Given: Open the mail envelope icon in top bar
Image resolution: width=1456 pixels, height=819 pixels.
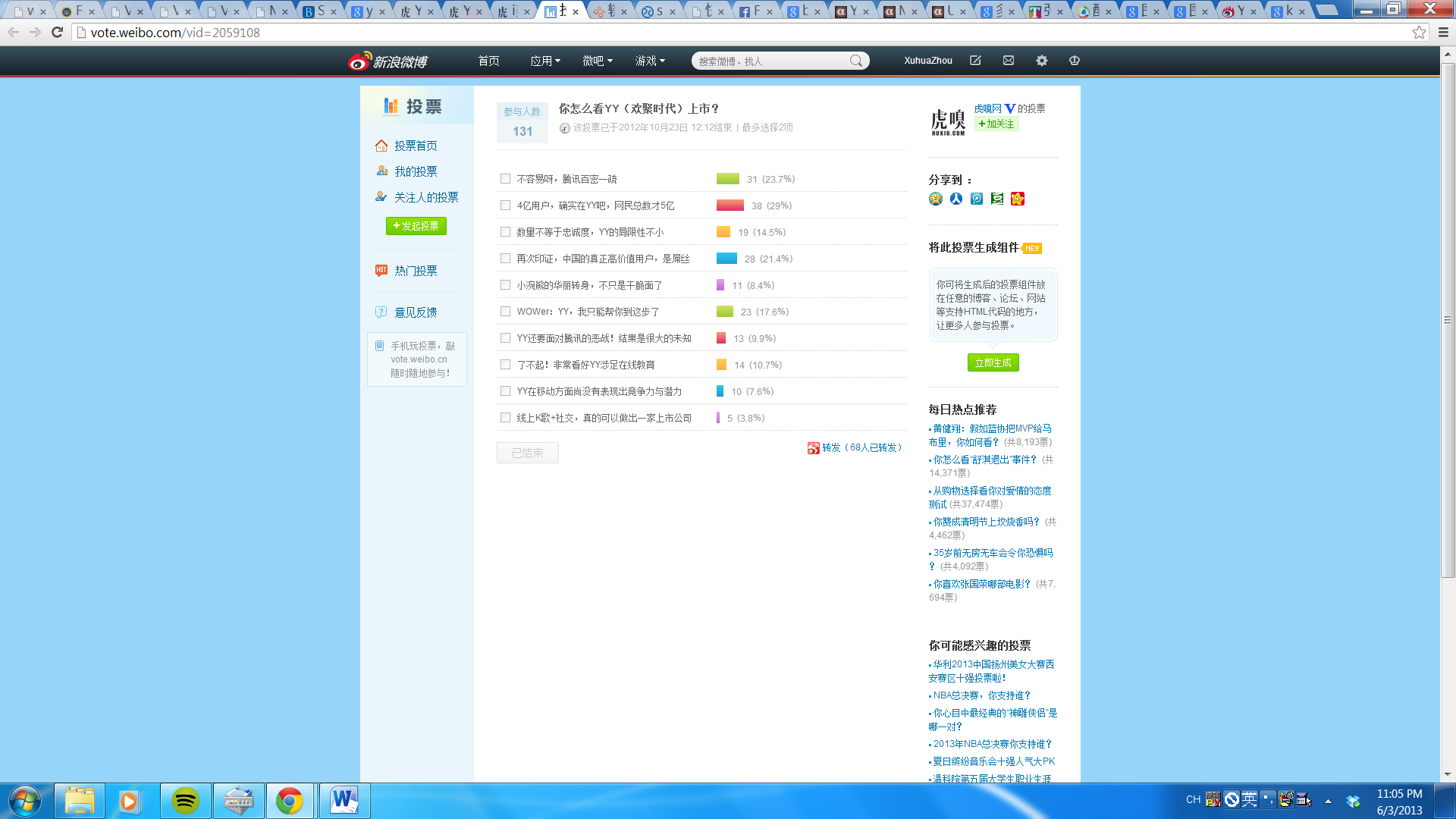Looking at the screenshot, I should pos(1008,61).
